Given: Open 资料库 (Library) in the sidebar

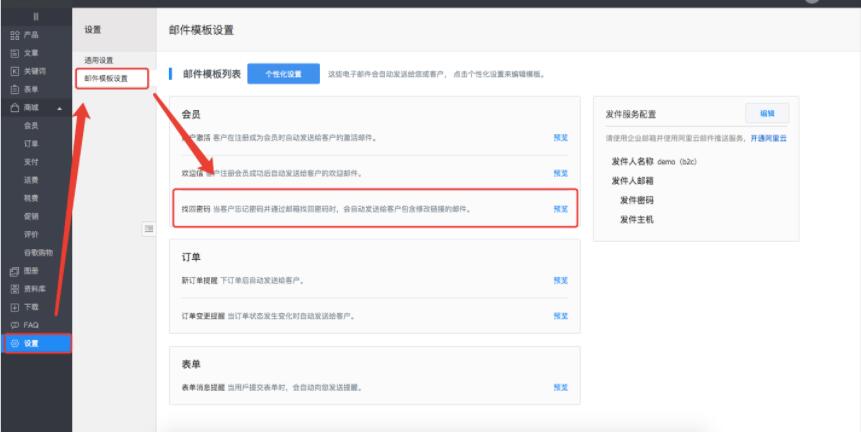Looking at the screenshot, I should pyautogui.click(x=30, y=289).
